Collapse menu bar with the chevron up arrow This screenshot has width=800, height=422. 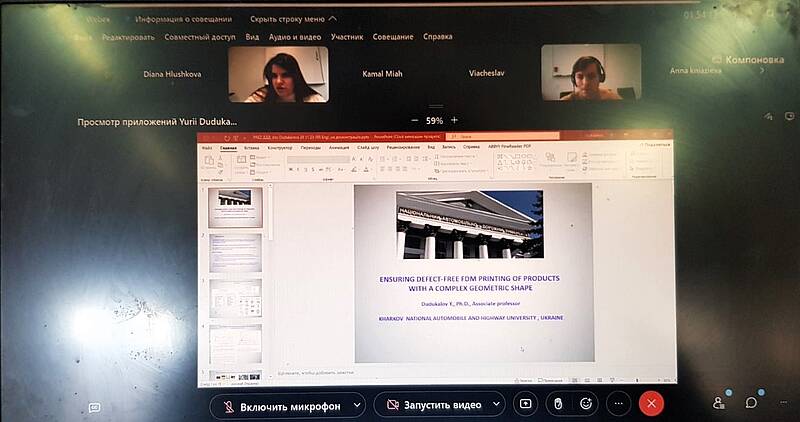(333, 19)
